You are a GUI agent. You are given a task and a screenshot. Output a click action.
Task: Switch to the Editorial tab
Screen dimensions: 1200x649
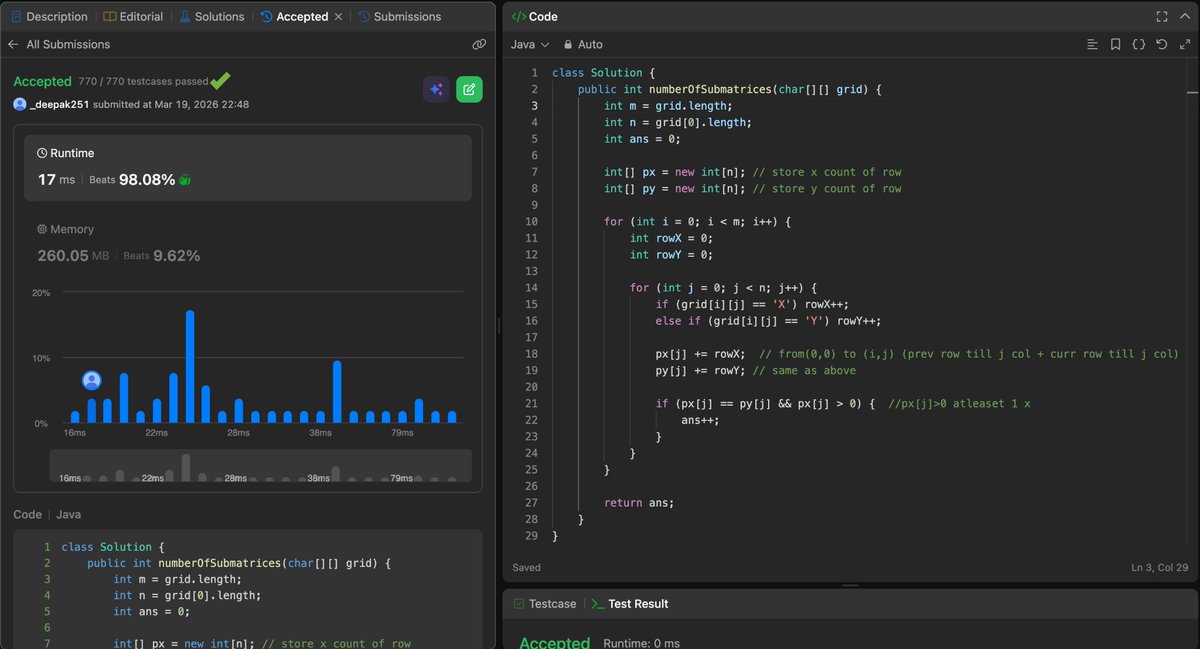point(133,16)
